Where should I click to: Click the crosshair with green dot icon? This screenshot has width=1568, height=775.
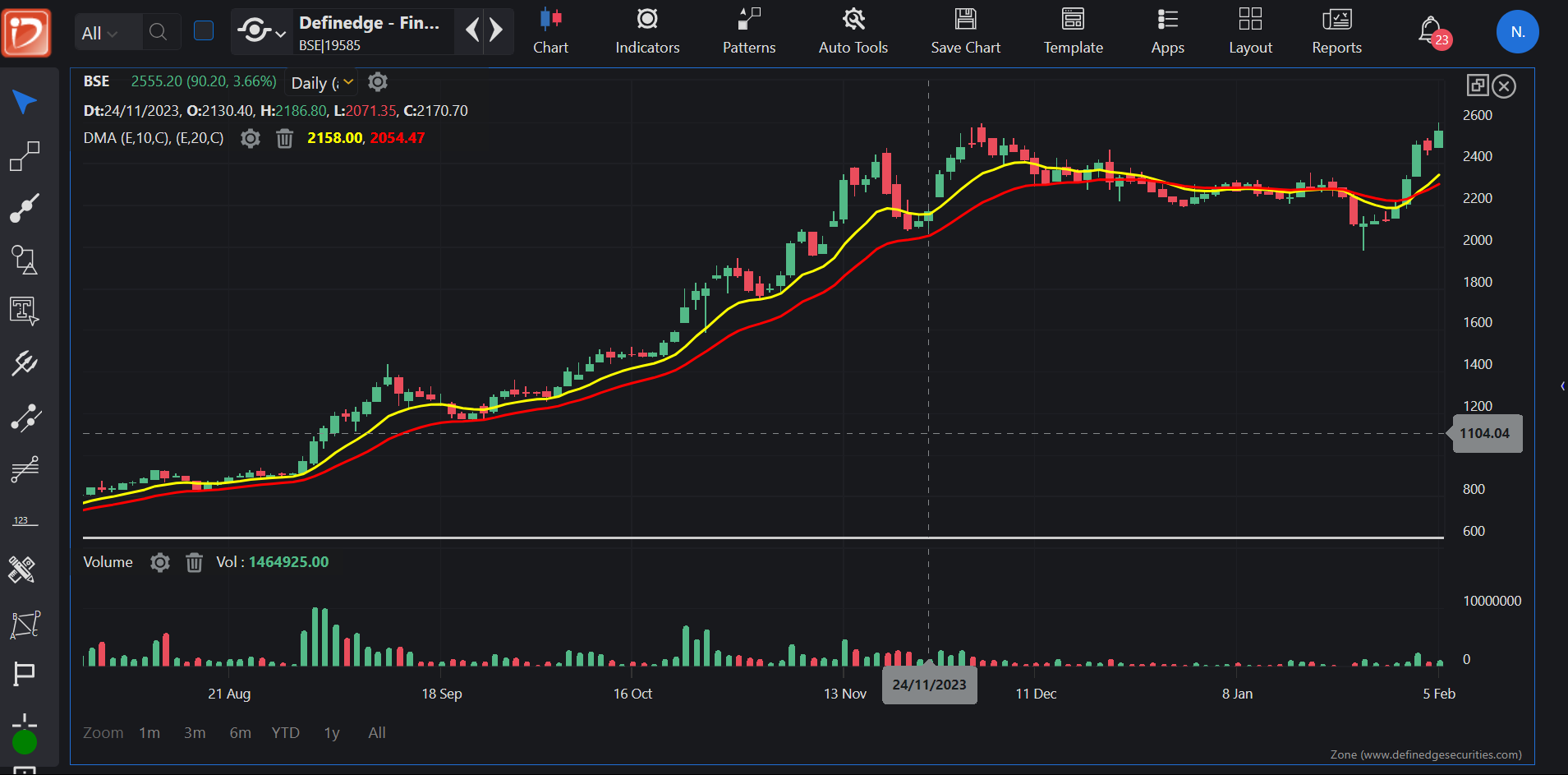pos(25,734)
